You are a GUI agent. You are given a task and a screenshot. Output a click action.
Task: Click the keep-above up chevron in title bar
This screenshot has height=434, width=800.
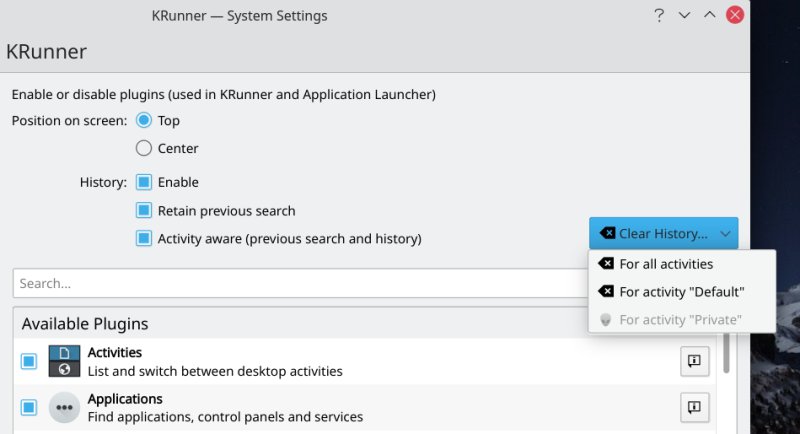pyautogui.click(x=710, y=16)
